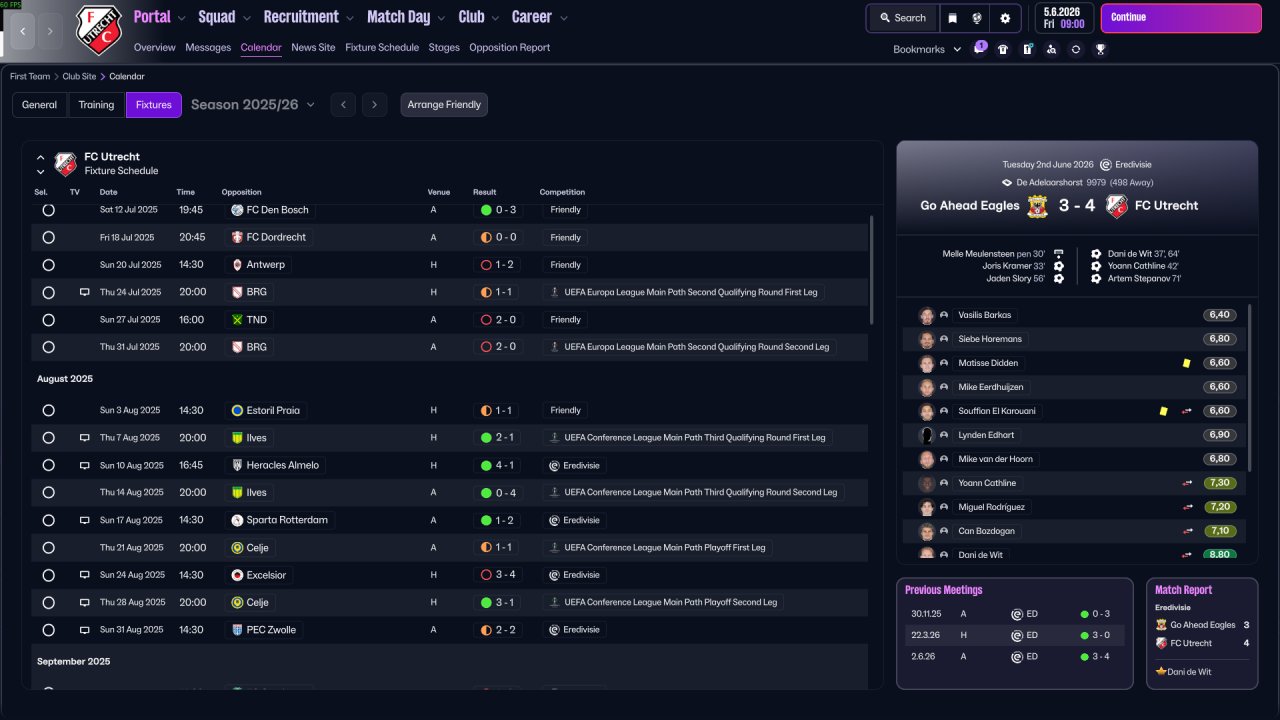Click the FC Utrecht crest beside the 3 - 4 score
This screenshot has height=720, width=1280.
point(1117,206)
